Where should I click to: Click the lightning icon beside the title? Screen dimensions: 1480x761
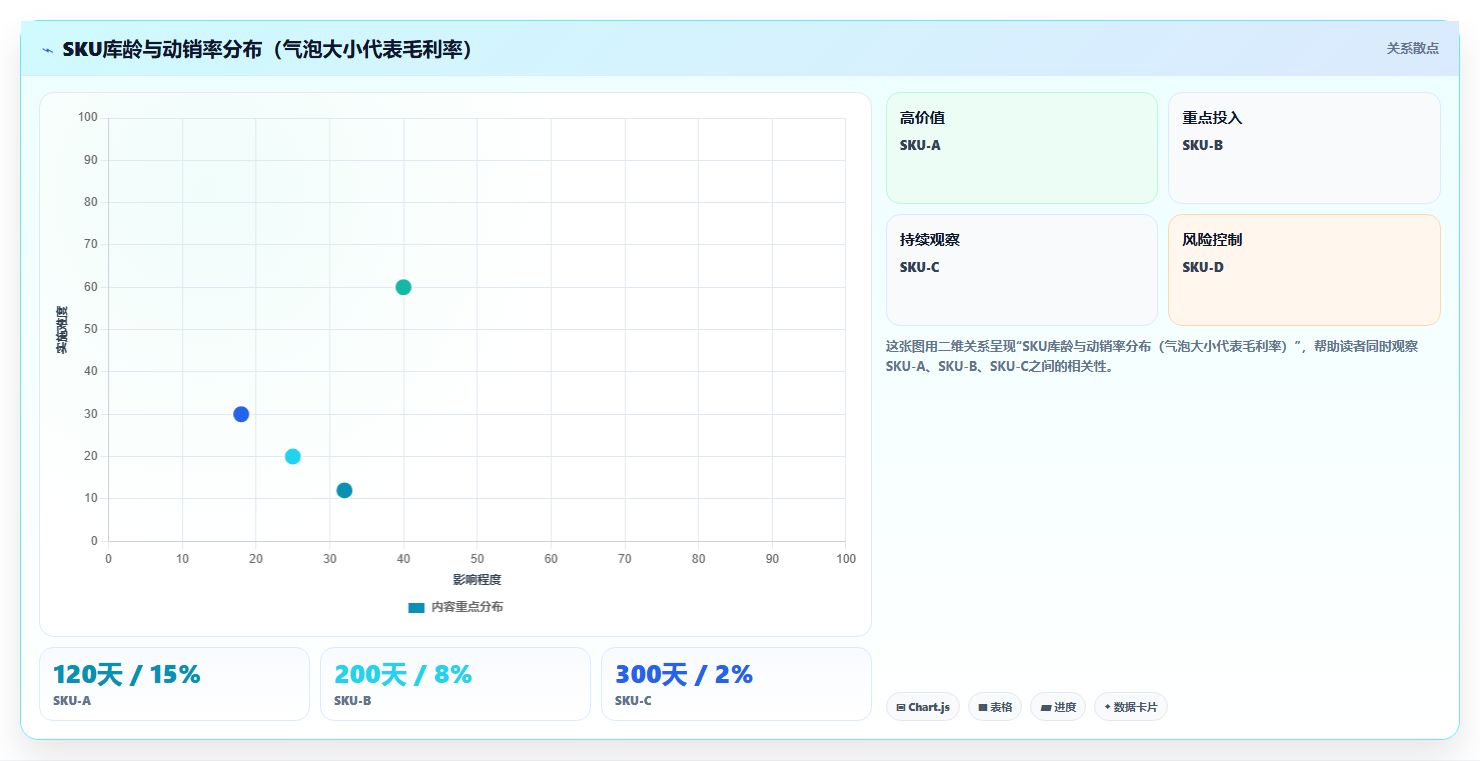[x=48, y=50]
